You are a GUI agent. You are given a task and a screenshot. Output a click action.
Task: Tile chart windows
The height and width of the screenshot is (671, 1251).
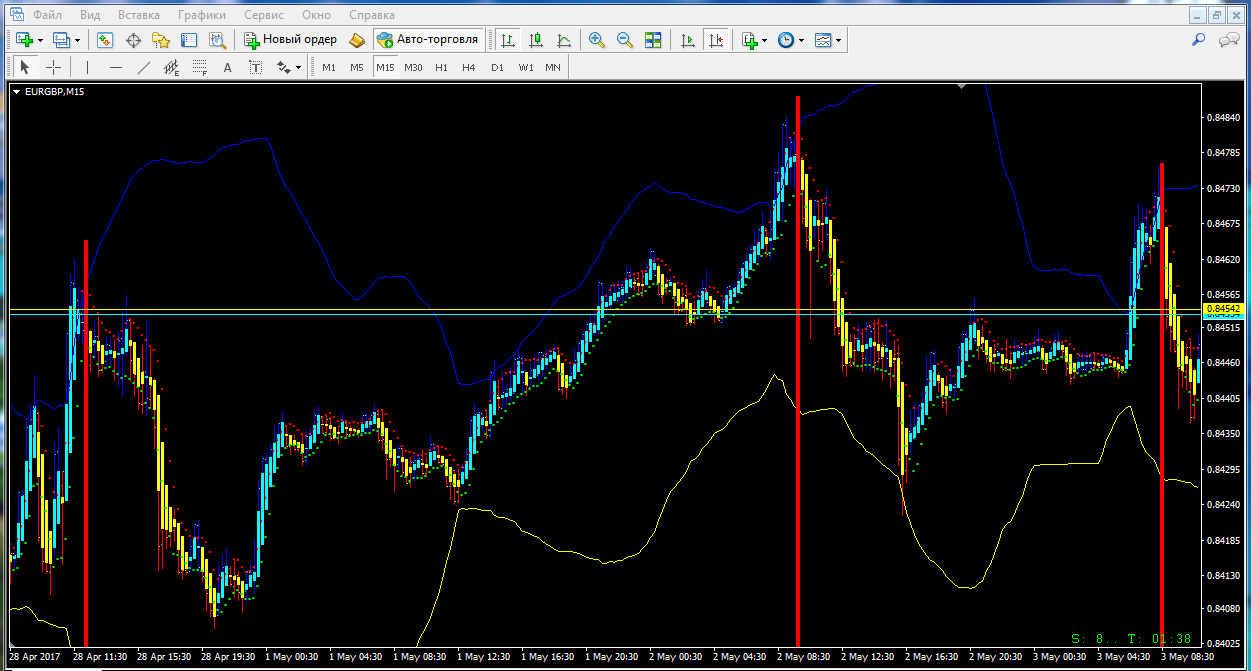click(653, 40)
